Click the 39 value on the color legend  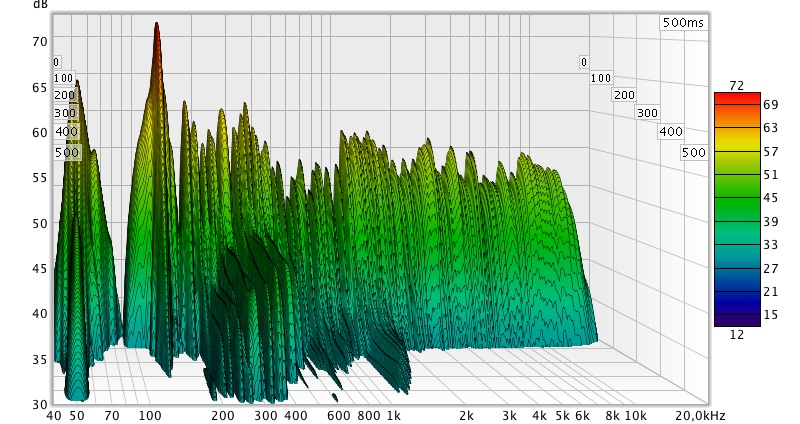coord(770,221)
